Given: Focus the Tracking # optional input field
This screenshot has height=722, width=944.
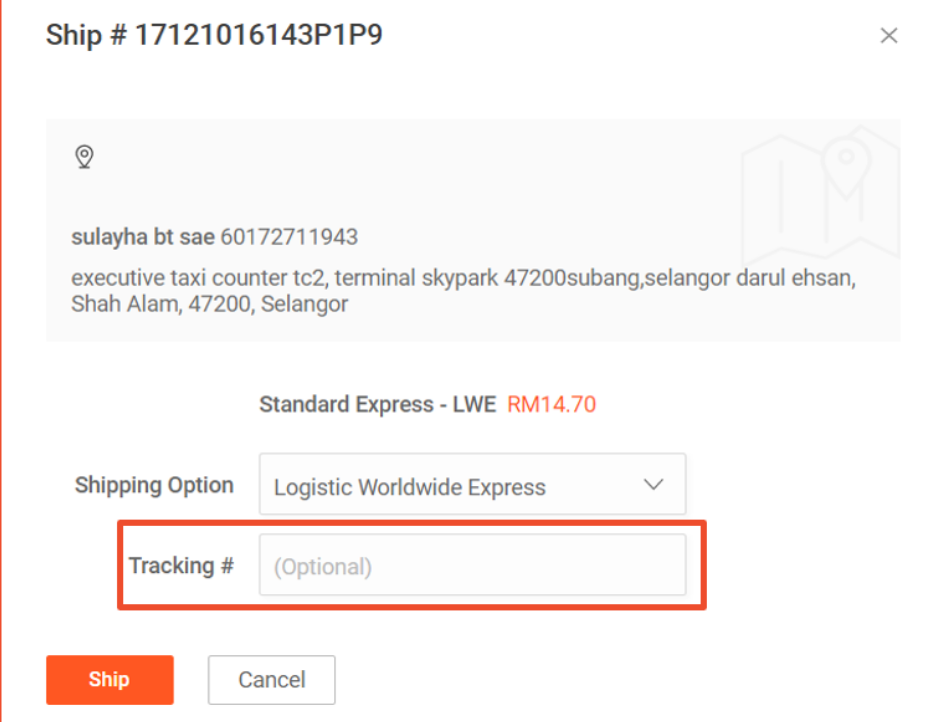Looking at the screenshot, I should tap(473, 565).
